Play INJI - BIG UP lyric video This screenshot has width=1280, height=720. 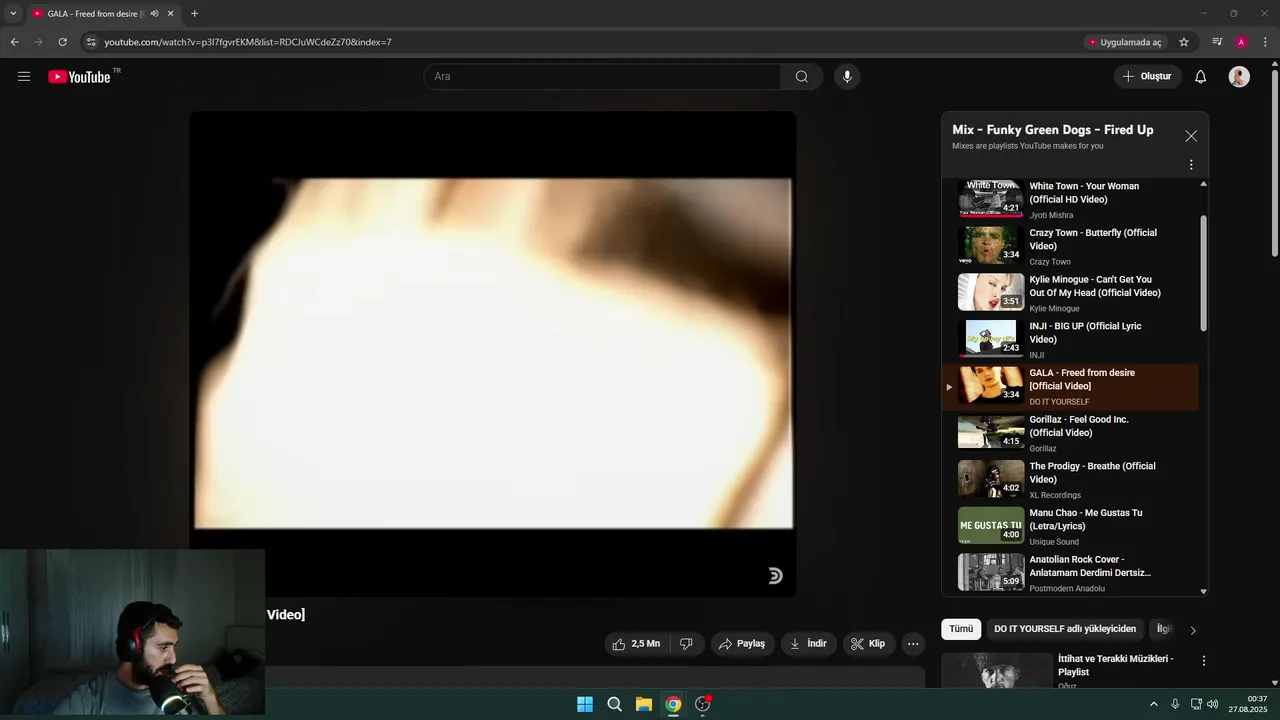click(x=1070, y=340)
